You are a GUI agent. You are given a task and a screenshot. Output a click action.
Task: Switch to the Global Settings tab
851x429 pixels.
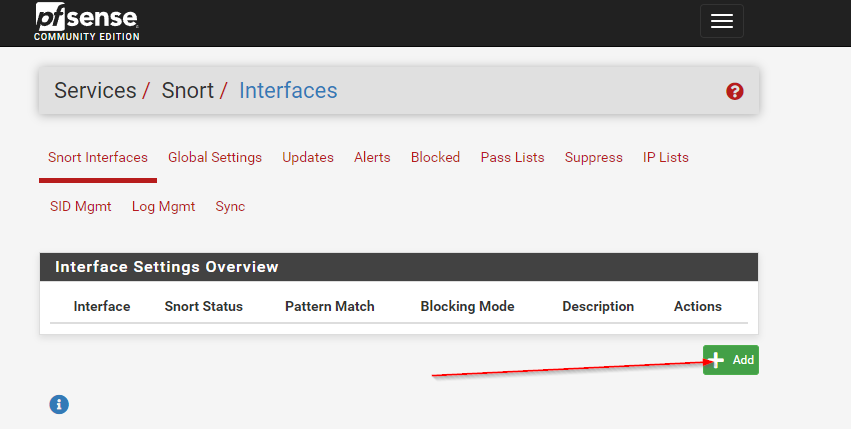(x=215, y=157)
